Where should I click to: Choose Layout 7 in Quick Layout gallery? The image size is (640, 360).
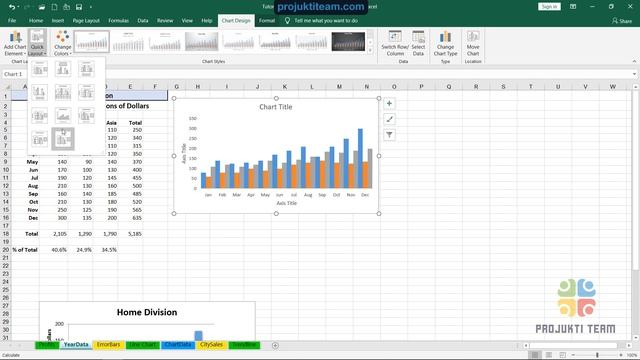click(x=40, y=116)
